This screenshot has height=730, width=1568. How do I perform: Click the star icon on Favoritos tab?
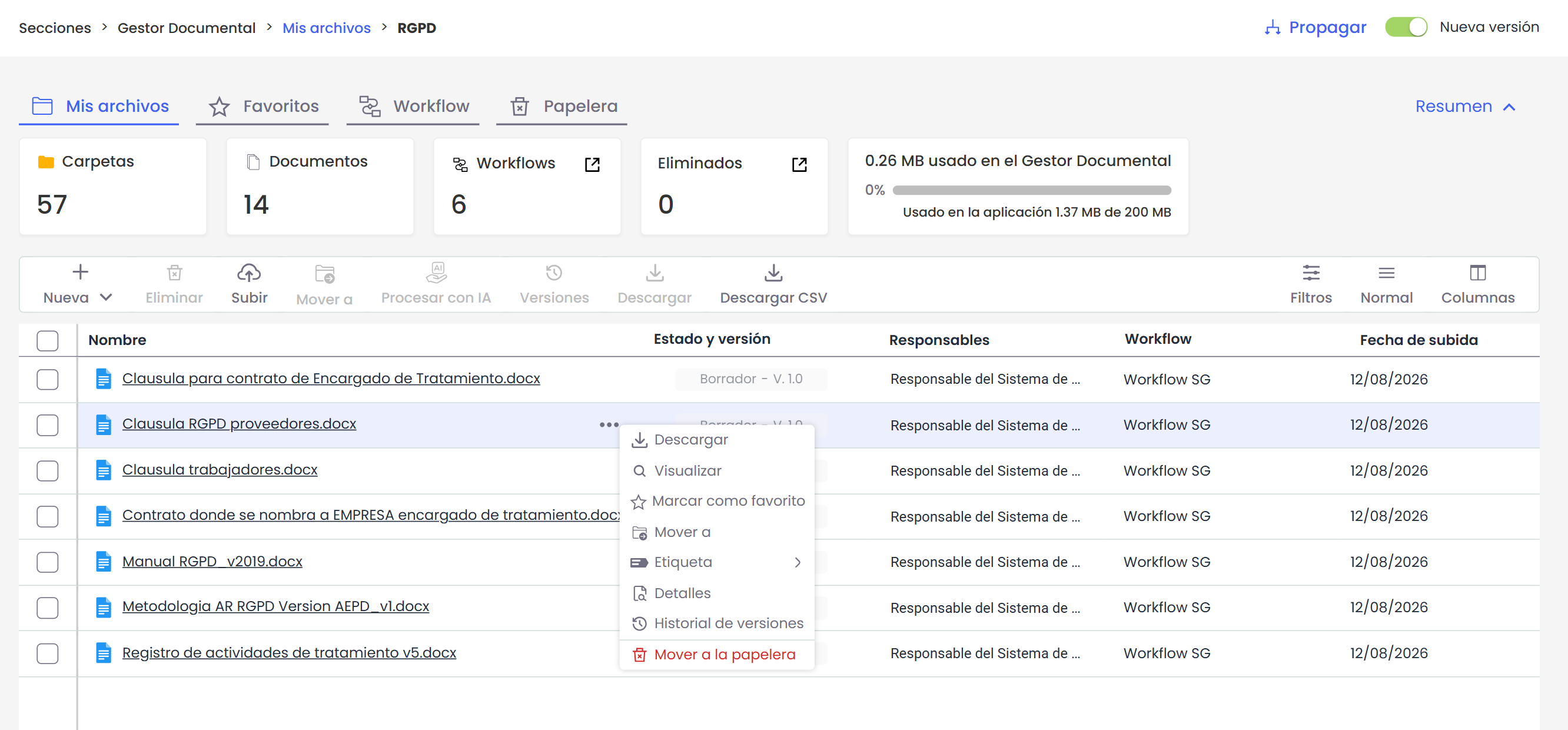click(x=219, y=107)
